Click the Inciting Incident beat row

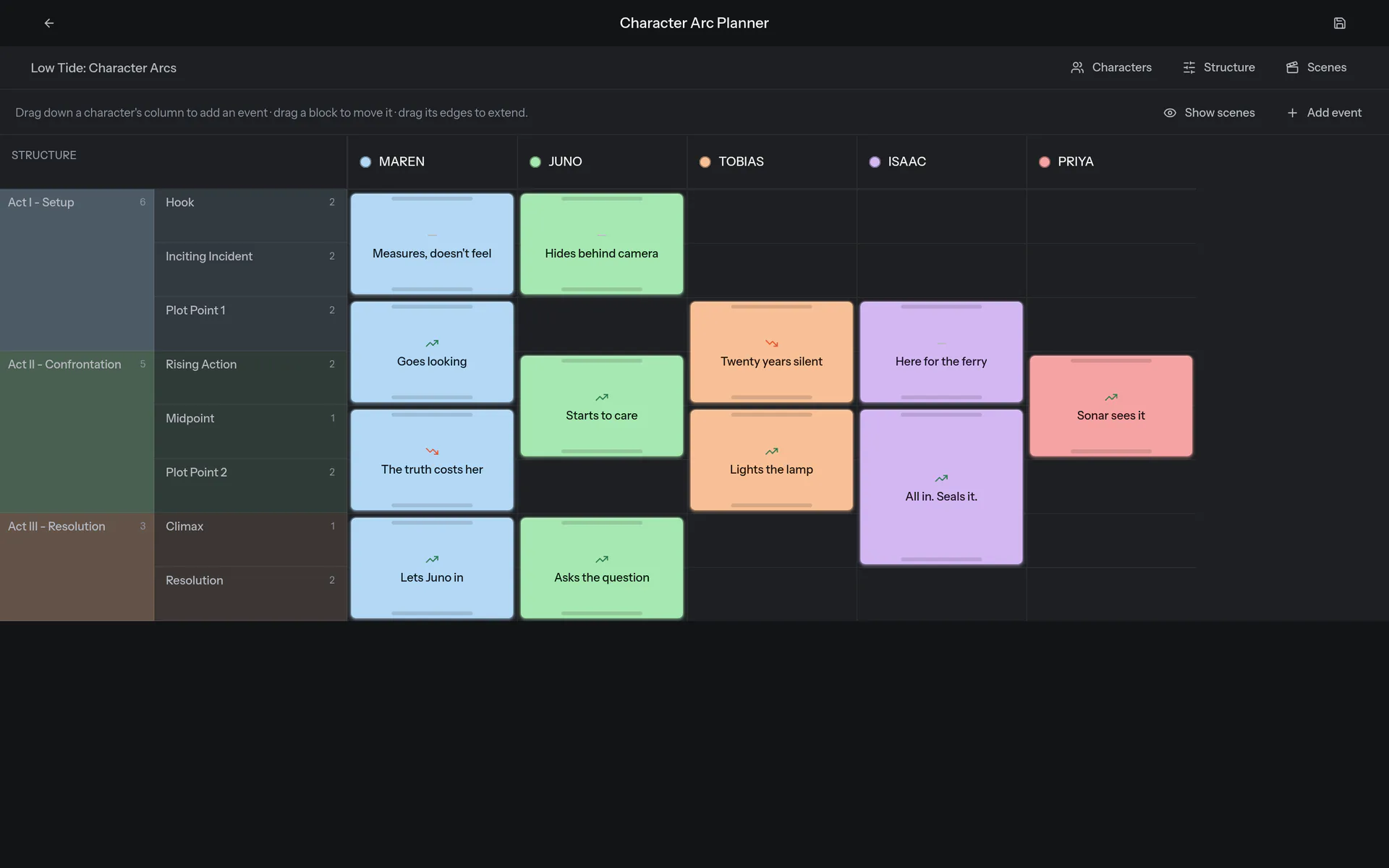tap(250, 270)
